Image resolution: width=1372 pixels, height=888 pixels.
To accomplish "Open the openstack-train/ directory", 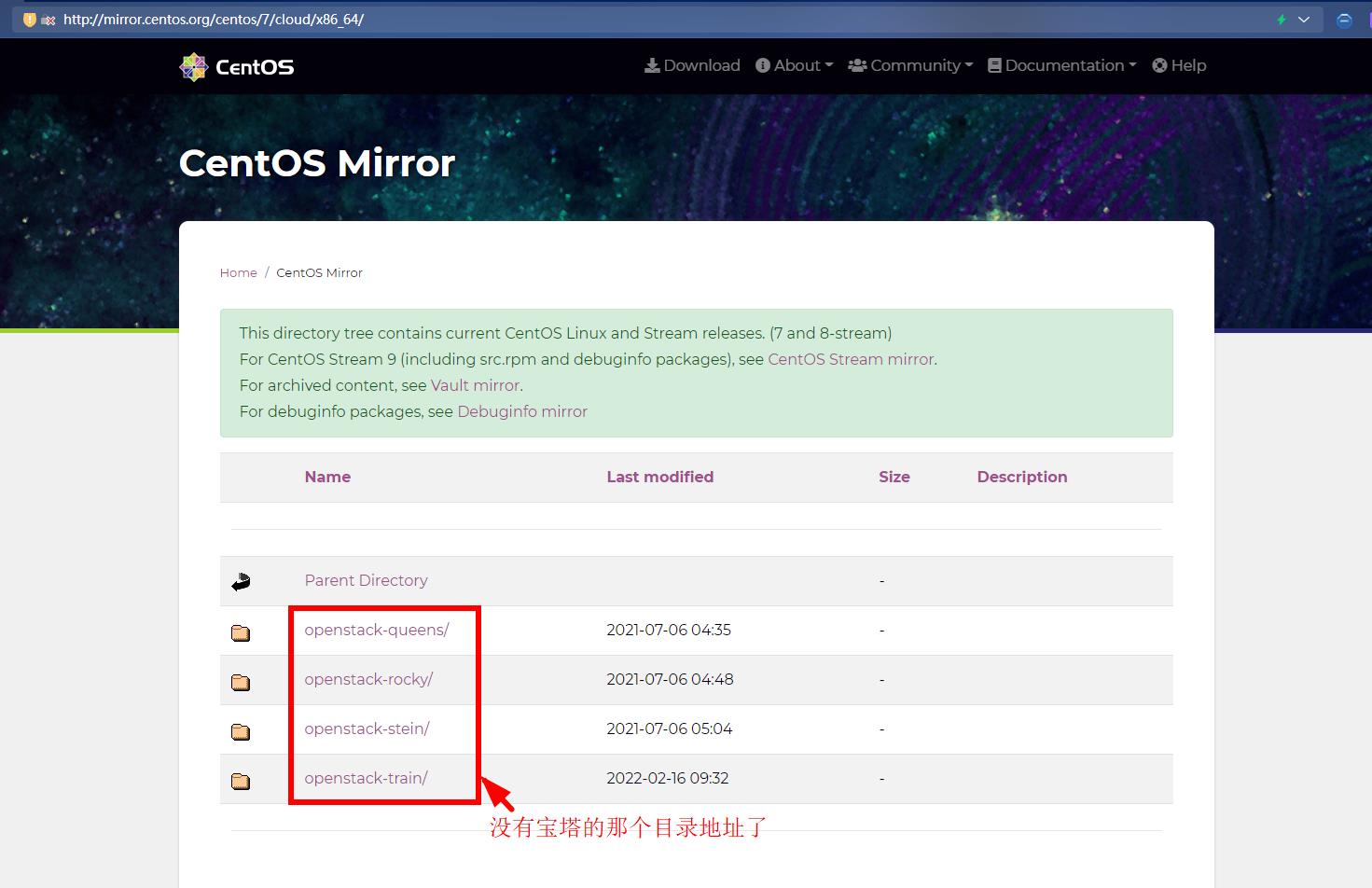I will [366, 778].
